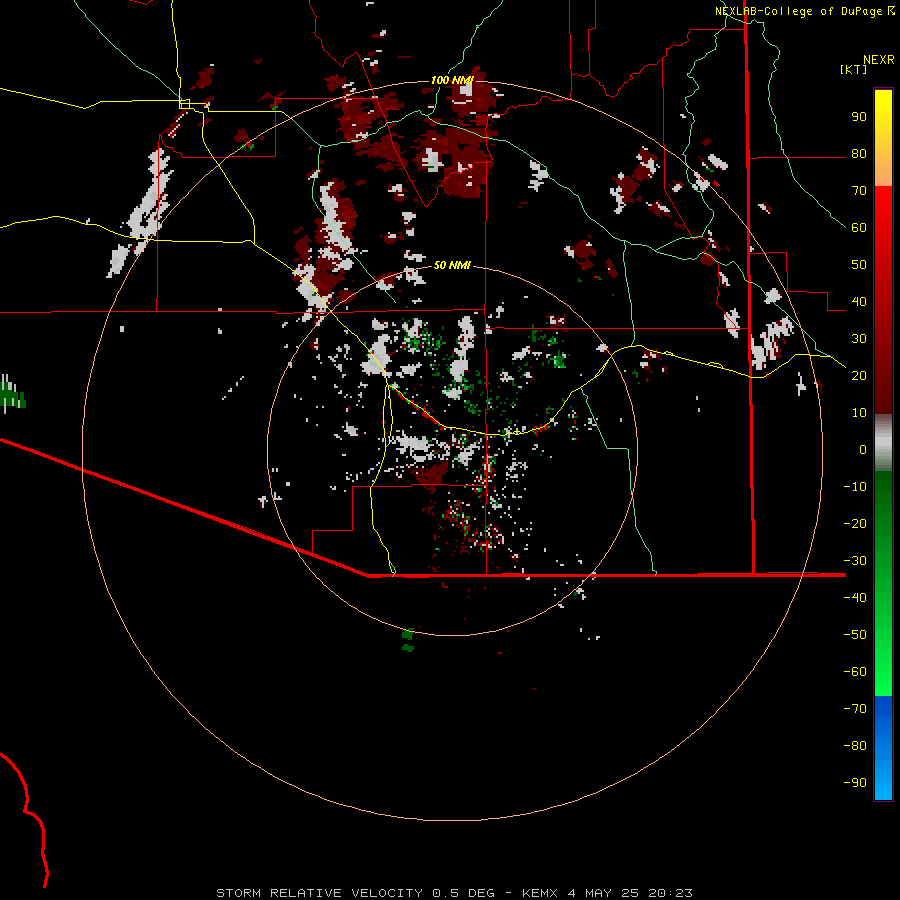Select the positive 40 scale value
This screenshot has width=900, height=900.
pos(859,302)
